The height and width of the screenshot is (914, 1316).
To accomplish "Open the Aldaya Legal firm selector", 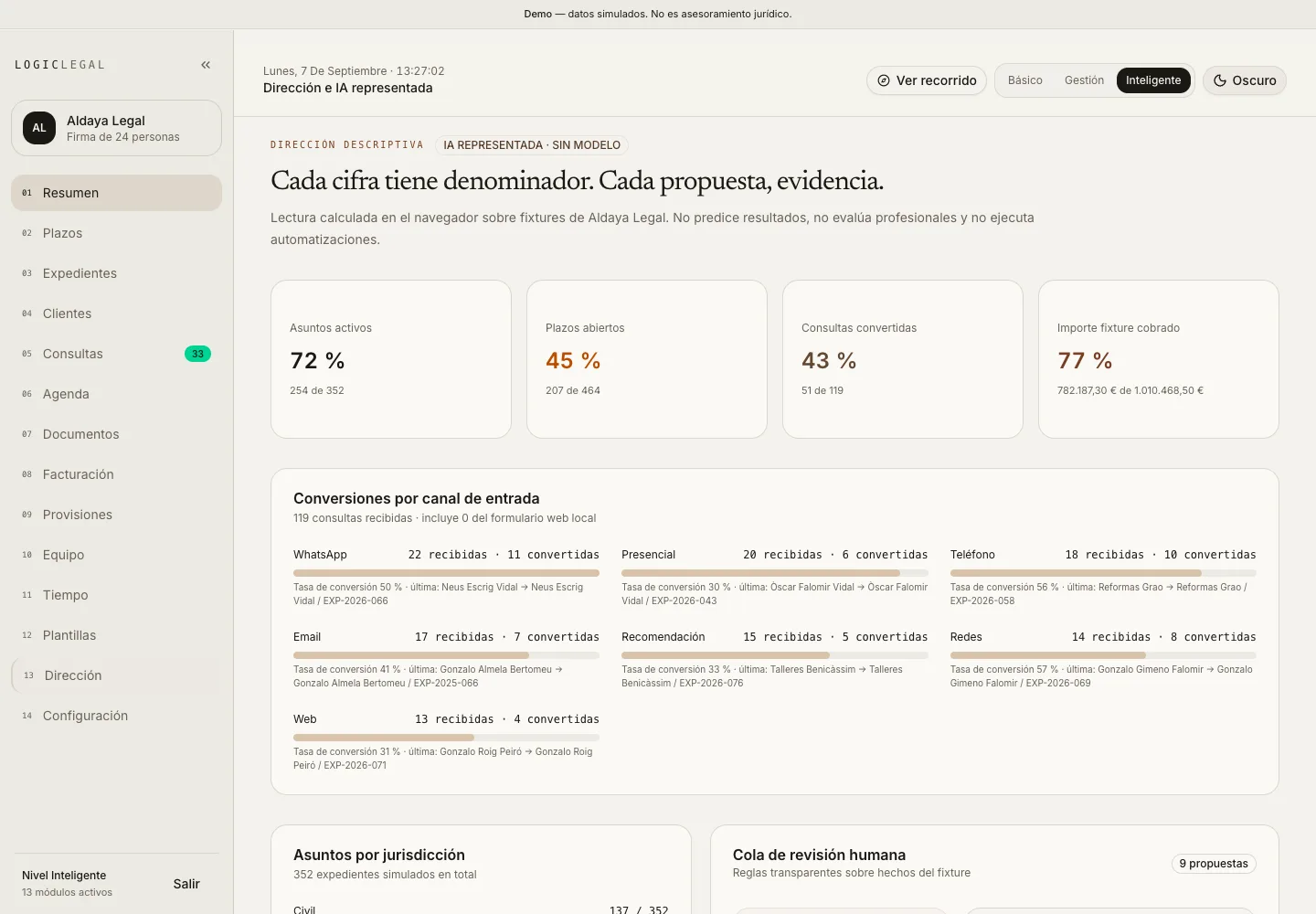I will coord(116,128).
